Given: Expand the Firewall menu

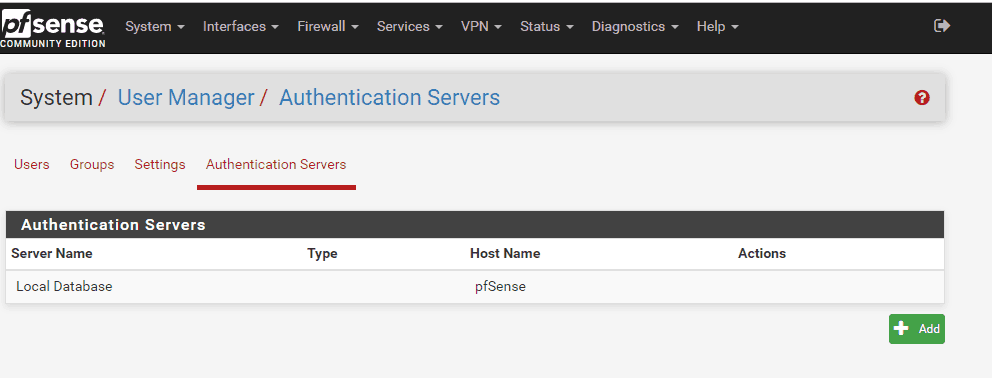Looking at the screenshot, I should [328, 27].
